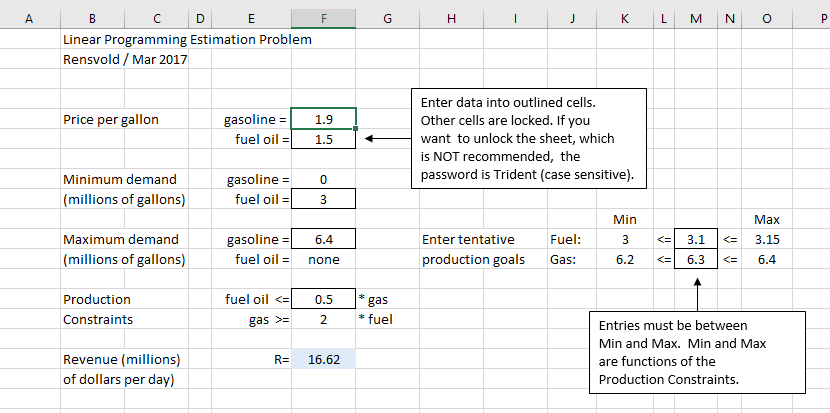Screen dimensions: 830x413
Task: Click the gas production constraint cell containing 2
Action: pyautogui.click(x=323, y=319)
